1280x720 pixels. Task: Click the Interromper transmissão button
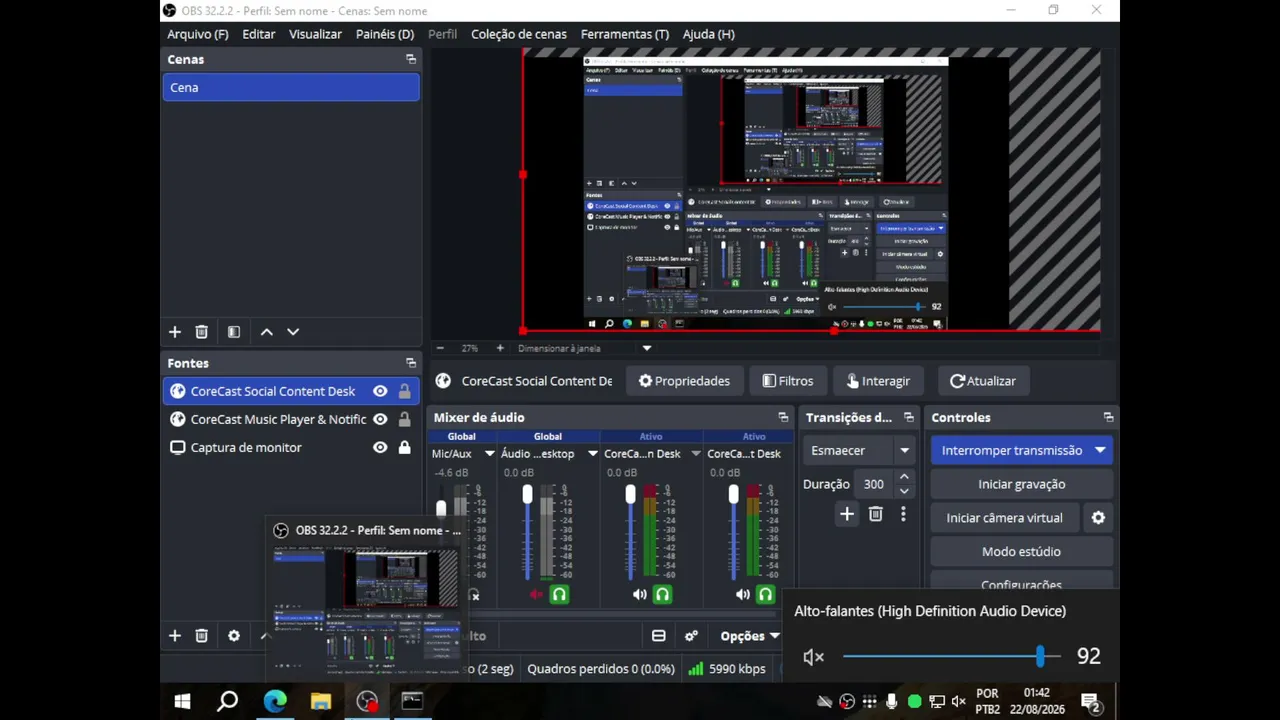1011,451
